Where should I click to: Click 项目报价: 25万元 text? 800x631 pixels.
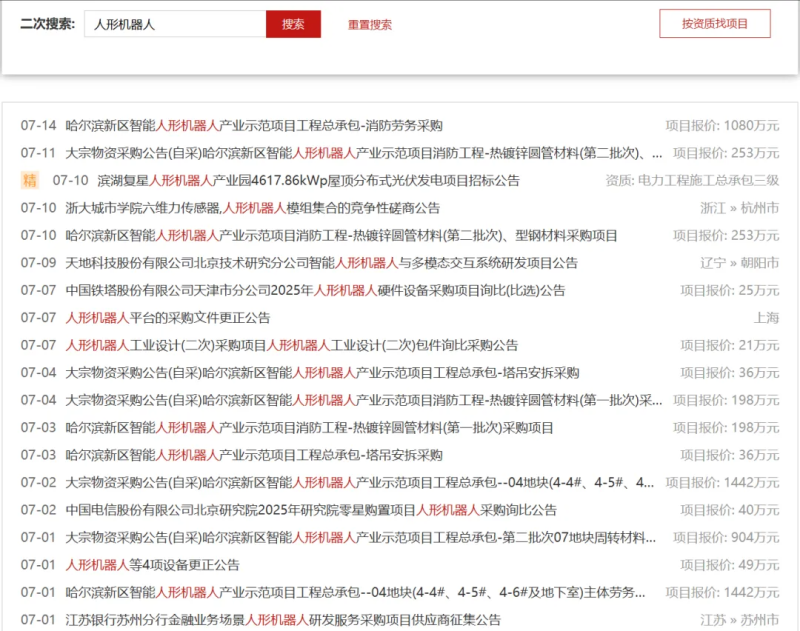coord(730,291)
